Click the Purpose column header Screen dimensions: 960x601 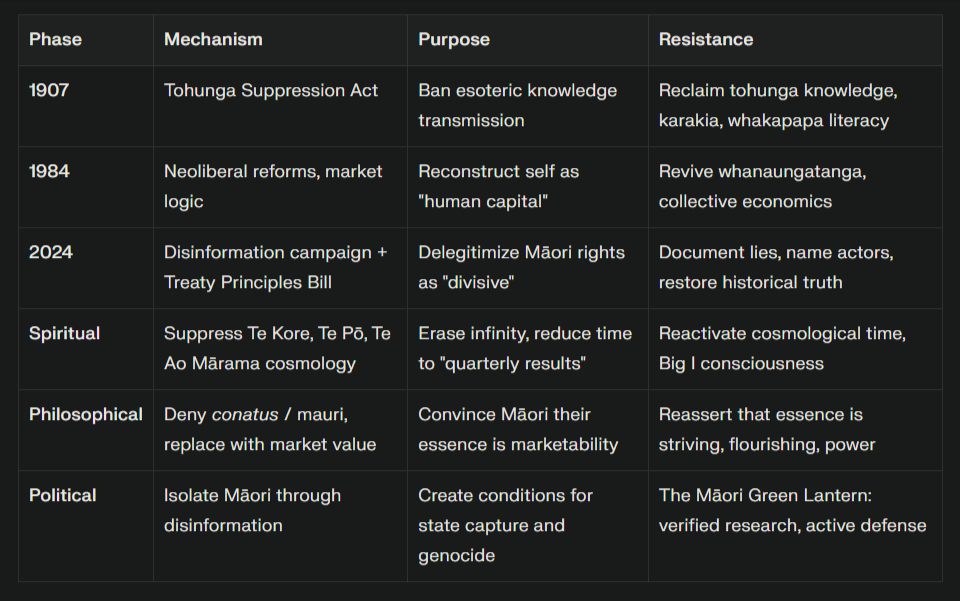pos(454,40)
